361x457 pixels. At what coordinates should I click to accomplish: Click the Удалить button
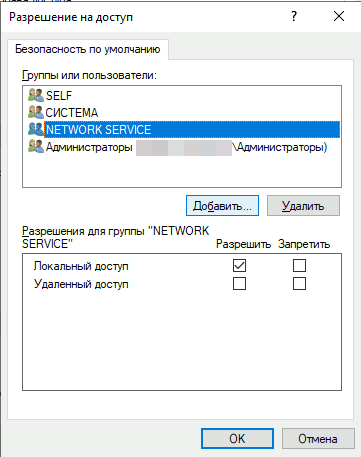tap(303, 206)
